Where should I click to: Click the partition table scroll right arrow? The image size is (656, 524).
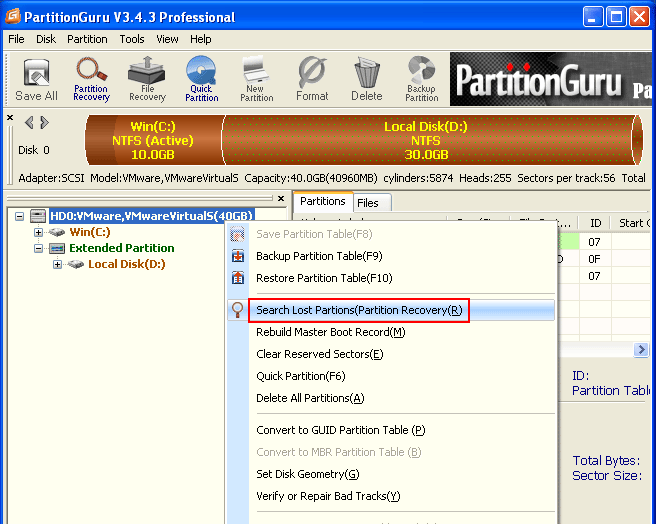(641, 349)
